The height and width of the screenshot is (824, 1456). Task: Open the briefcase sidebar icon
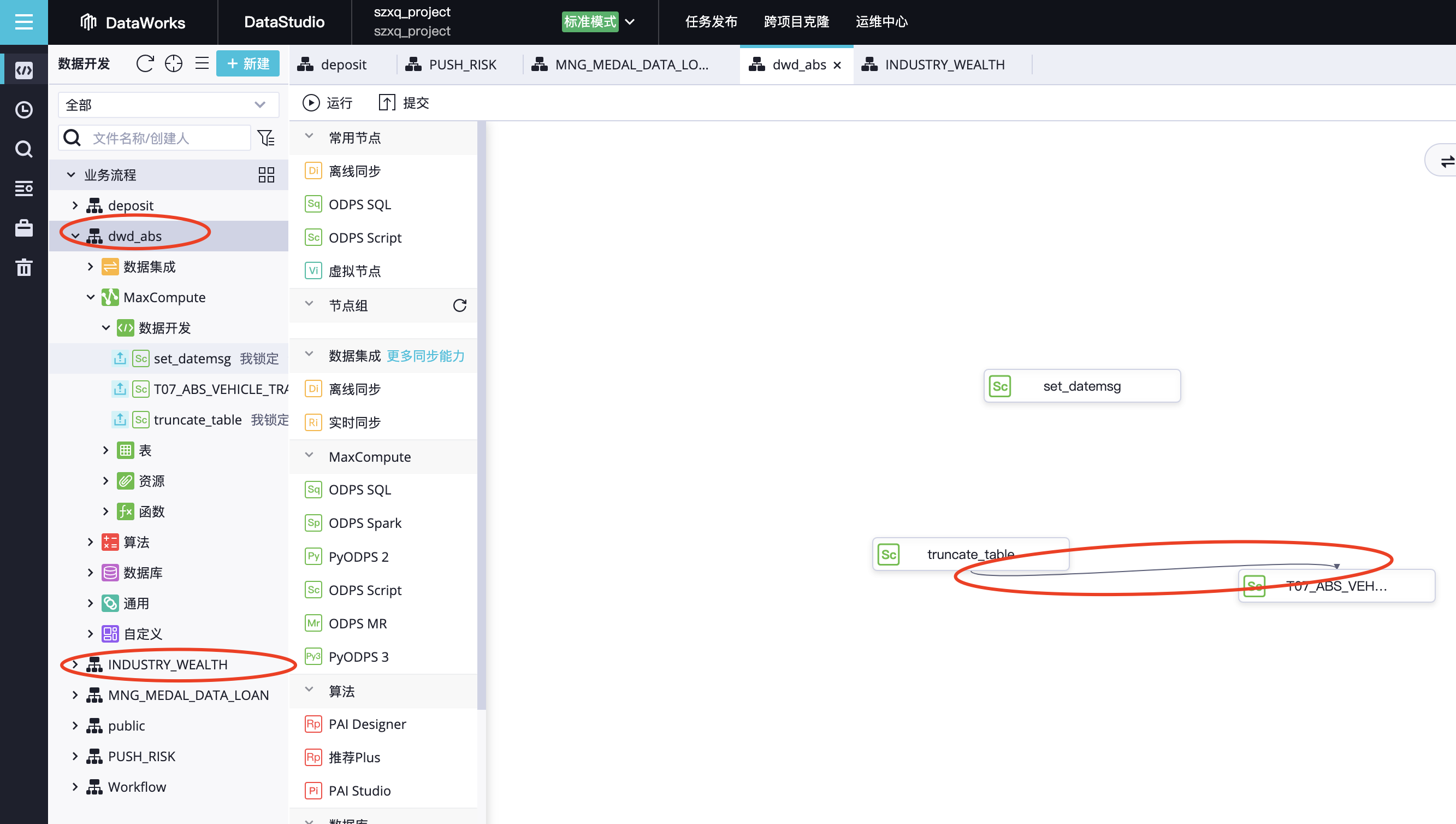[x=24, y=228]
